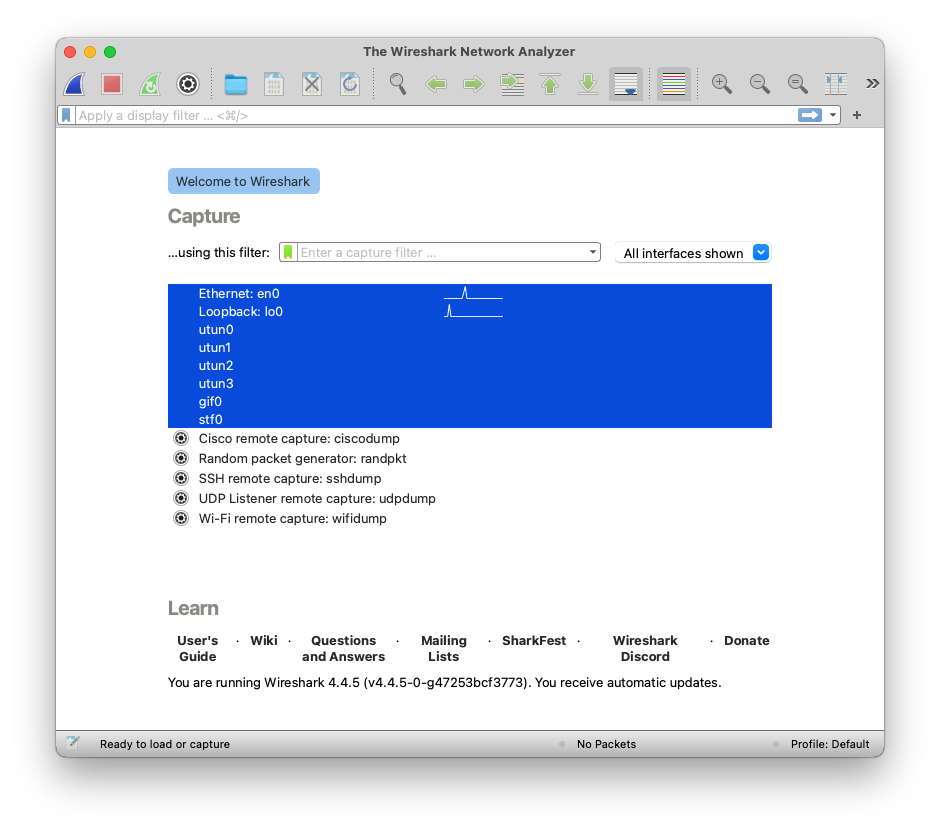The height and width of the screenshot is (831, 940).
Task: Select SSH remote capture: sshdump
Action: 290,478
